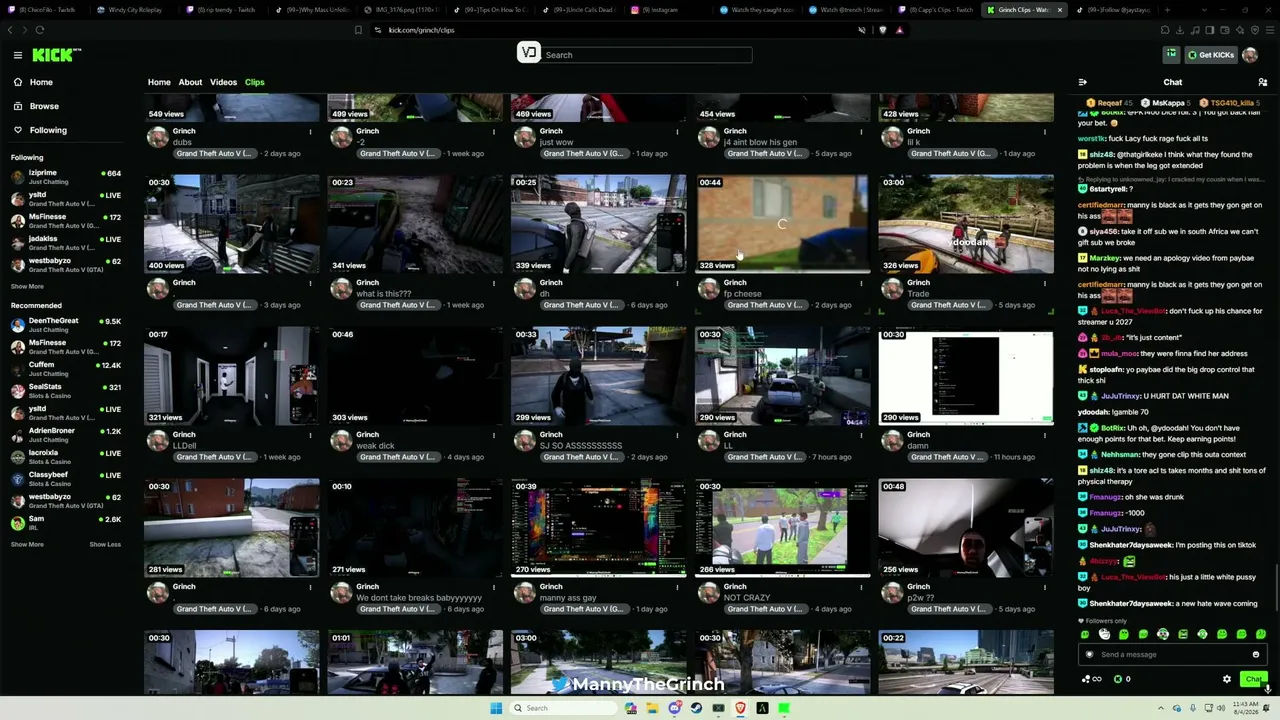1280x720 pixels.
Task: Click the Send a message chat input
Action: pos(1172,655)
